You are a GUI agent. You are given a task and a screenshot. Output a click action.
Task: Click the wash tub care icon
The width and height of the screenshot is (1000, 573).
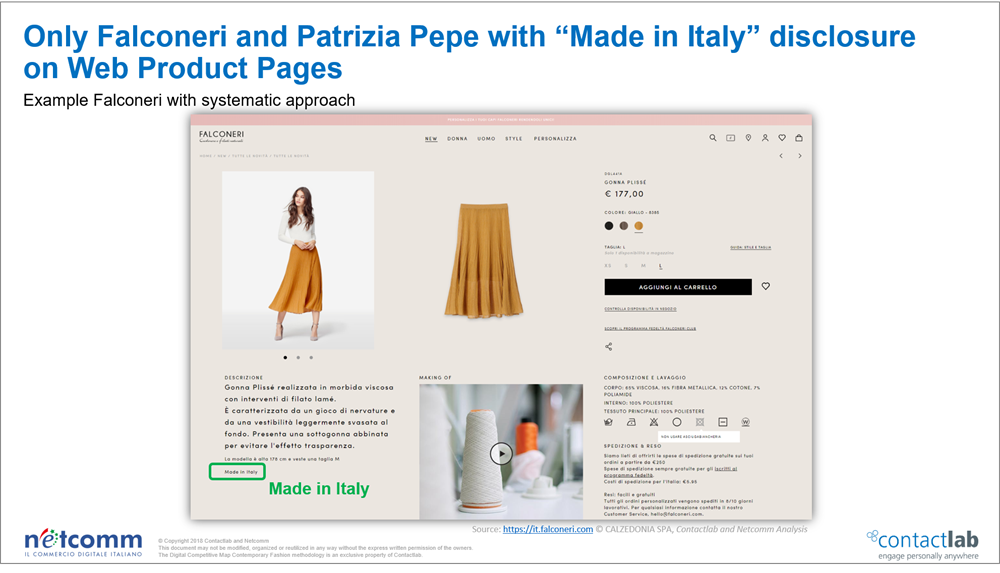(608, 422)
